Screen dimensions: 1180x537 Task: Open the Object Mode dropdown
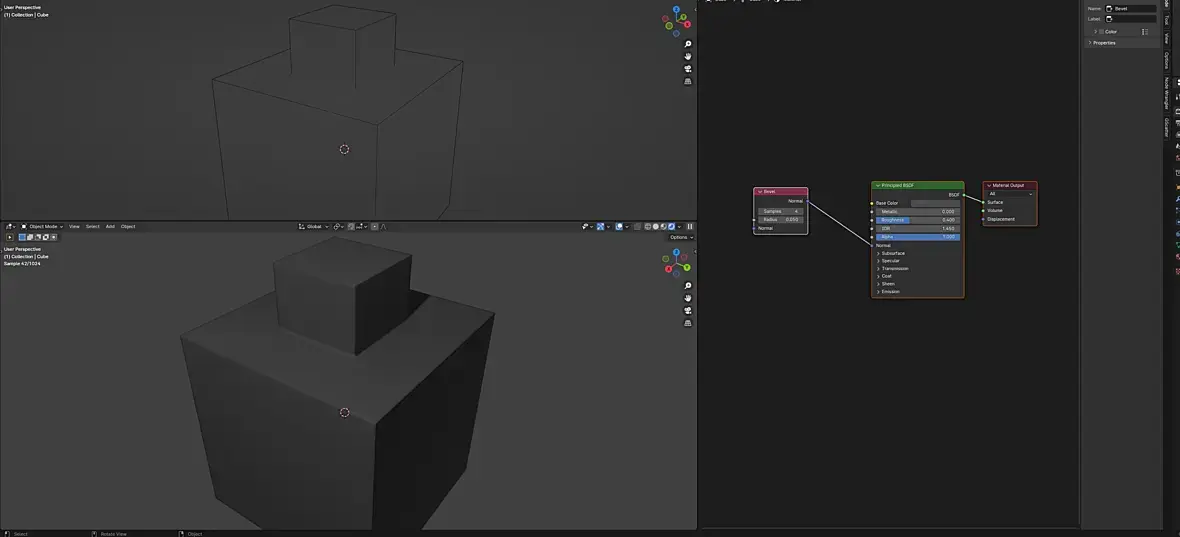(42, 226)
